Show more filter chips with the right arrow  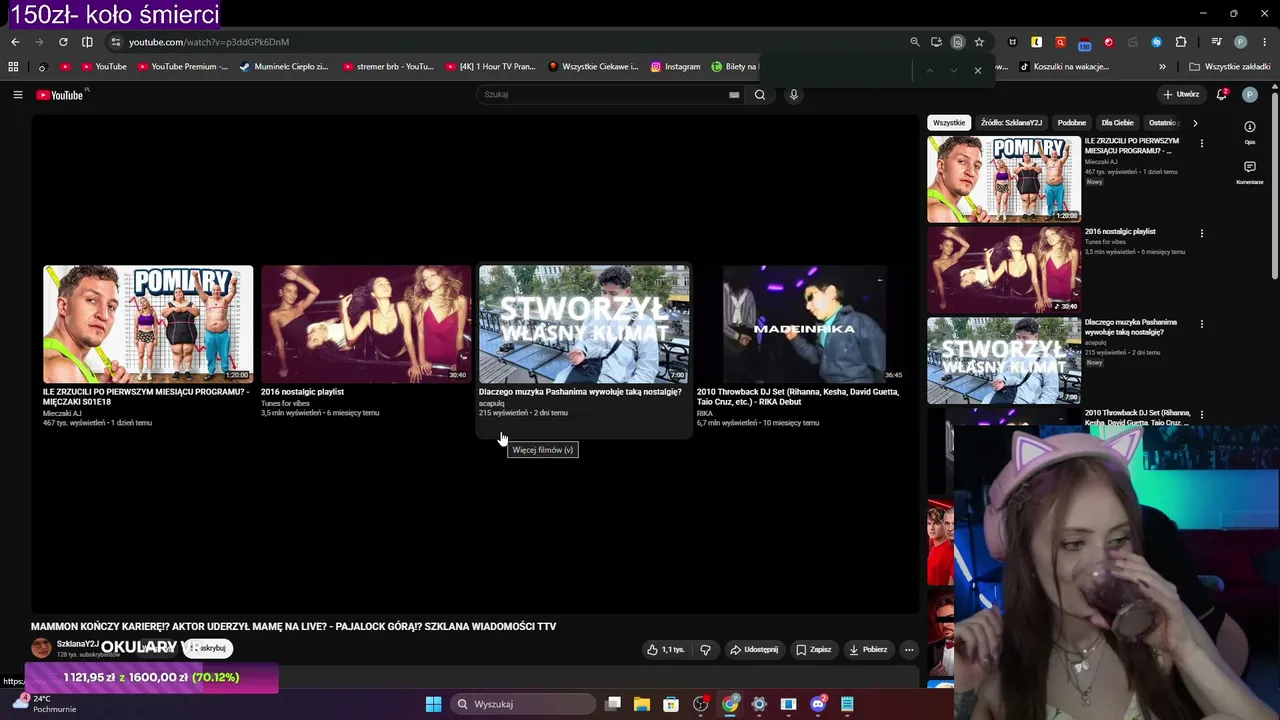(x=1195, y=123)
